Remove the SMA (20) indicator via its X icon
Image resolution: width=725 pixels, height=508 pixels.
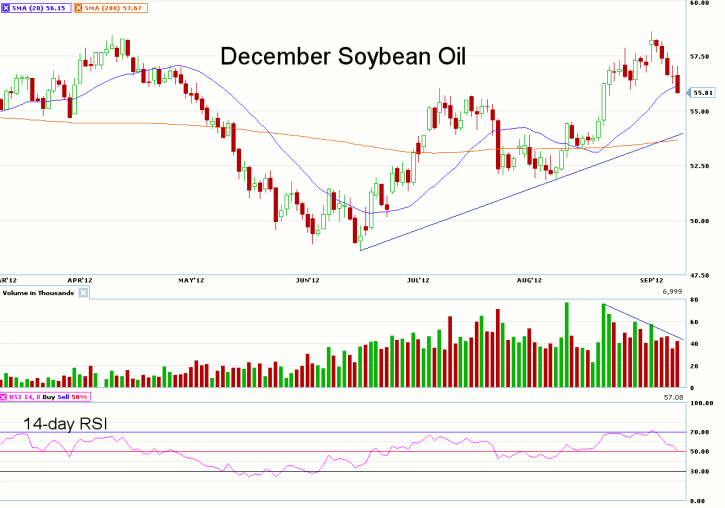[x=6, y=7]
